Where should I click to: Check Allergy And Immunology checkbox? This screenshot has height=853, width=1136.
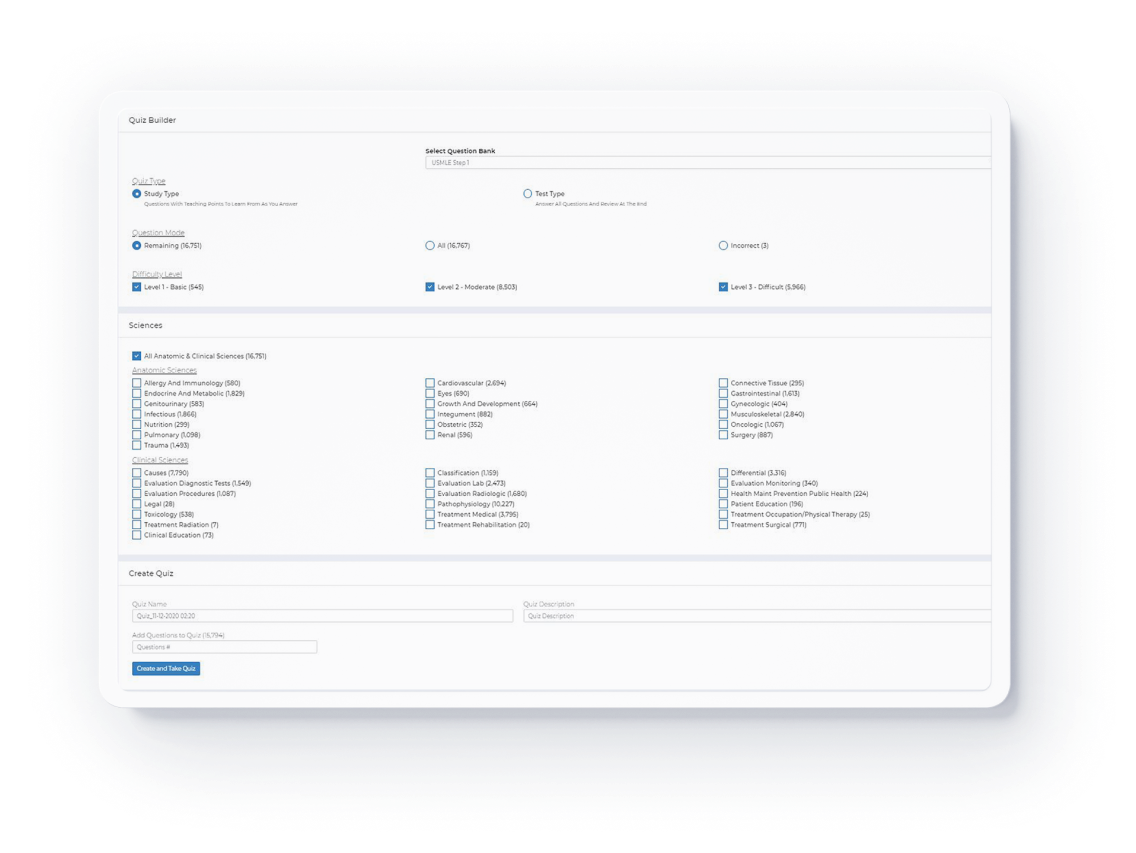(136, 383)
